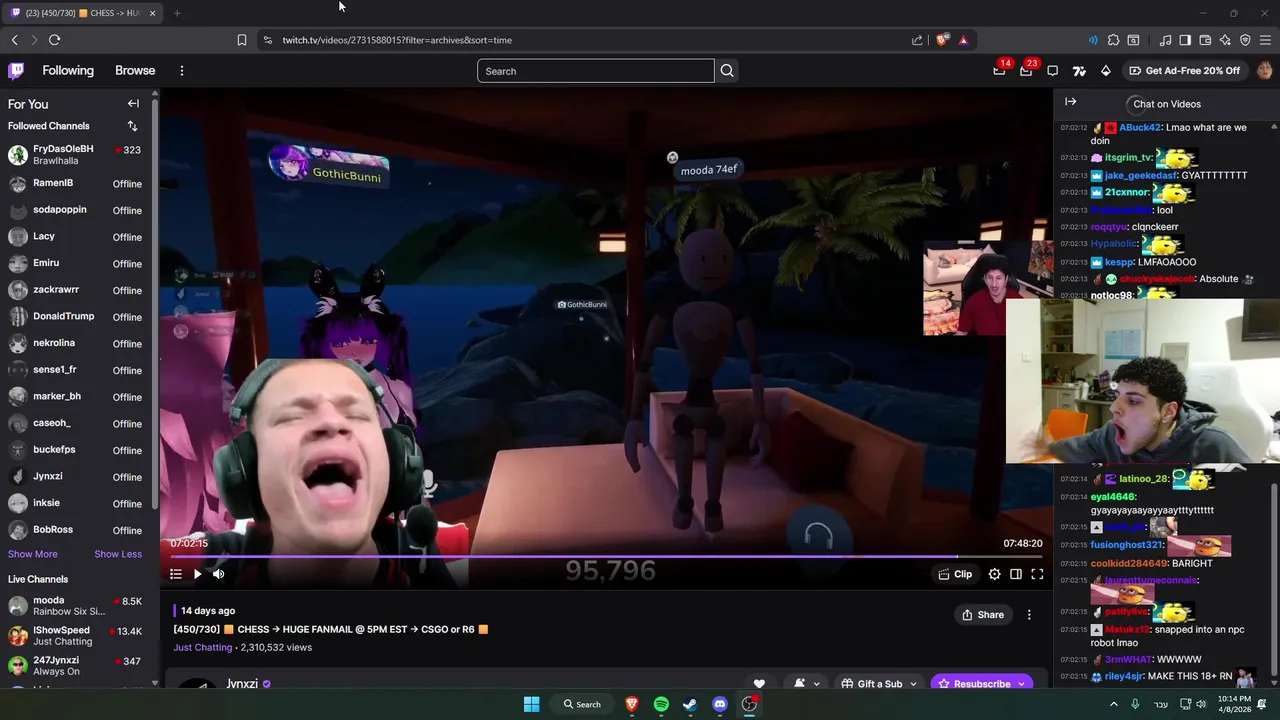Create a Clip of the video
The image size is (1280, 720).
[x=955, y=574]
